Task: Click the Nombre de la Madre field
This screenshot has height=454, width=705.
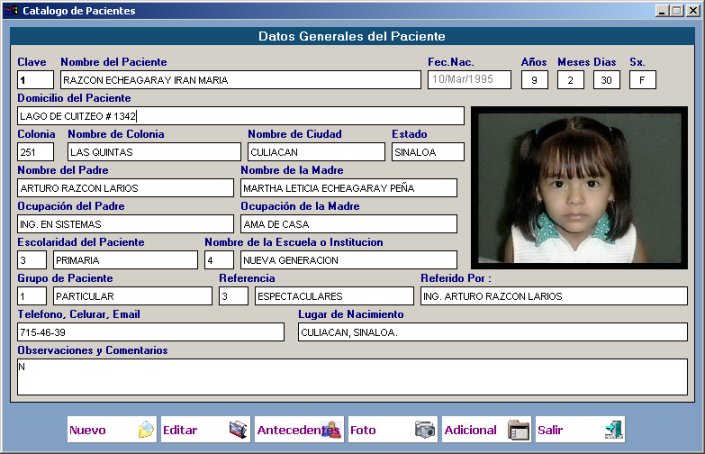Action: click(x=348, y=188)
